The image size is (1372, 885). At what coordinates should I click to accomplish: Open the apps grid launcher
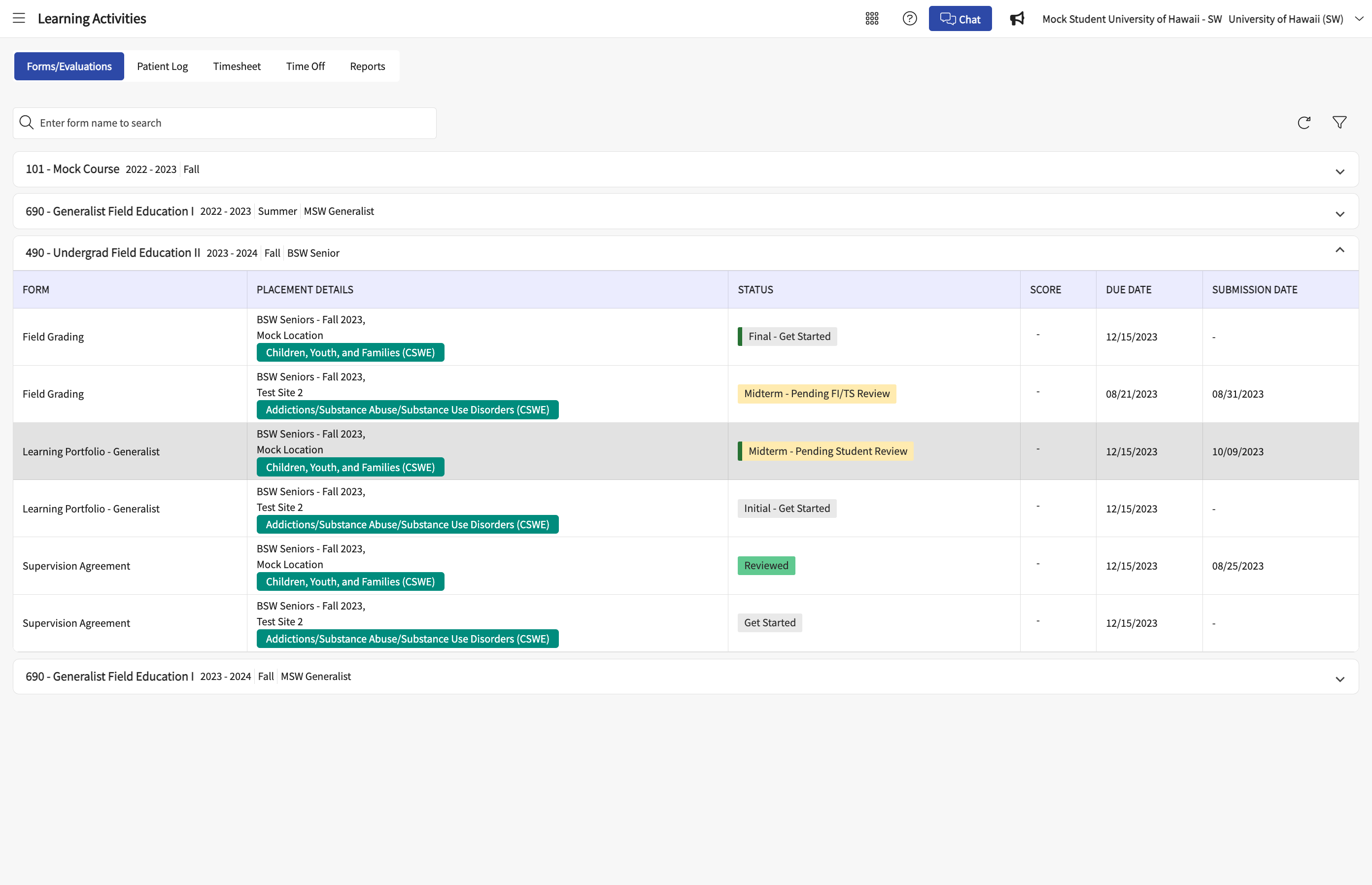coord(872,18)
